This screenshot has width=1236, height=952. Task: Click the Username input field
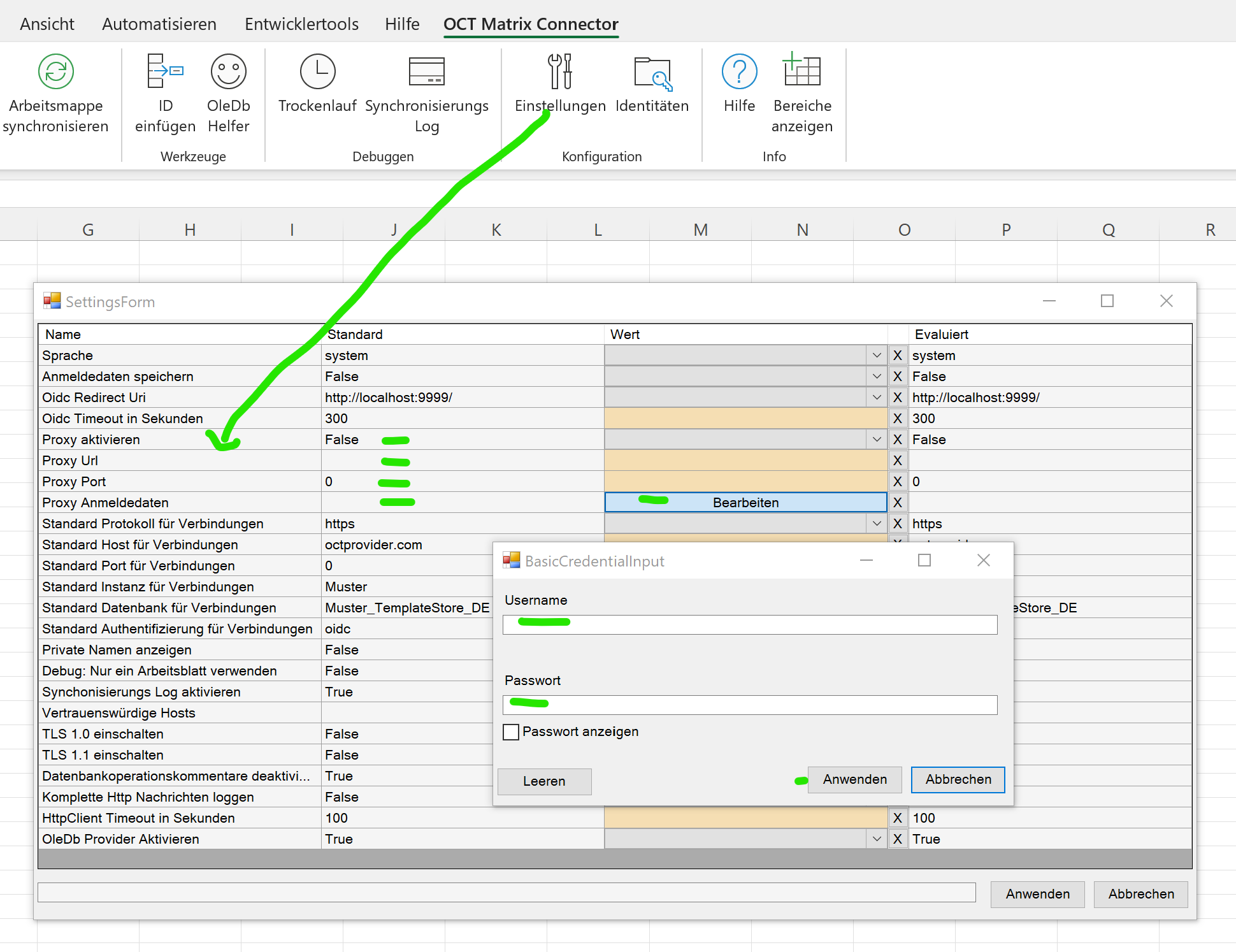pyautogui.click(x=750, y=624)
